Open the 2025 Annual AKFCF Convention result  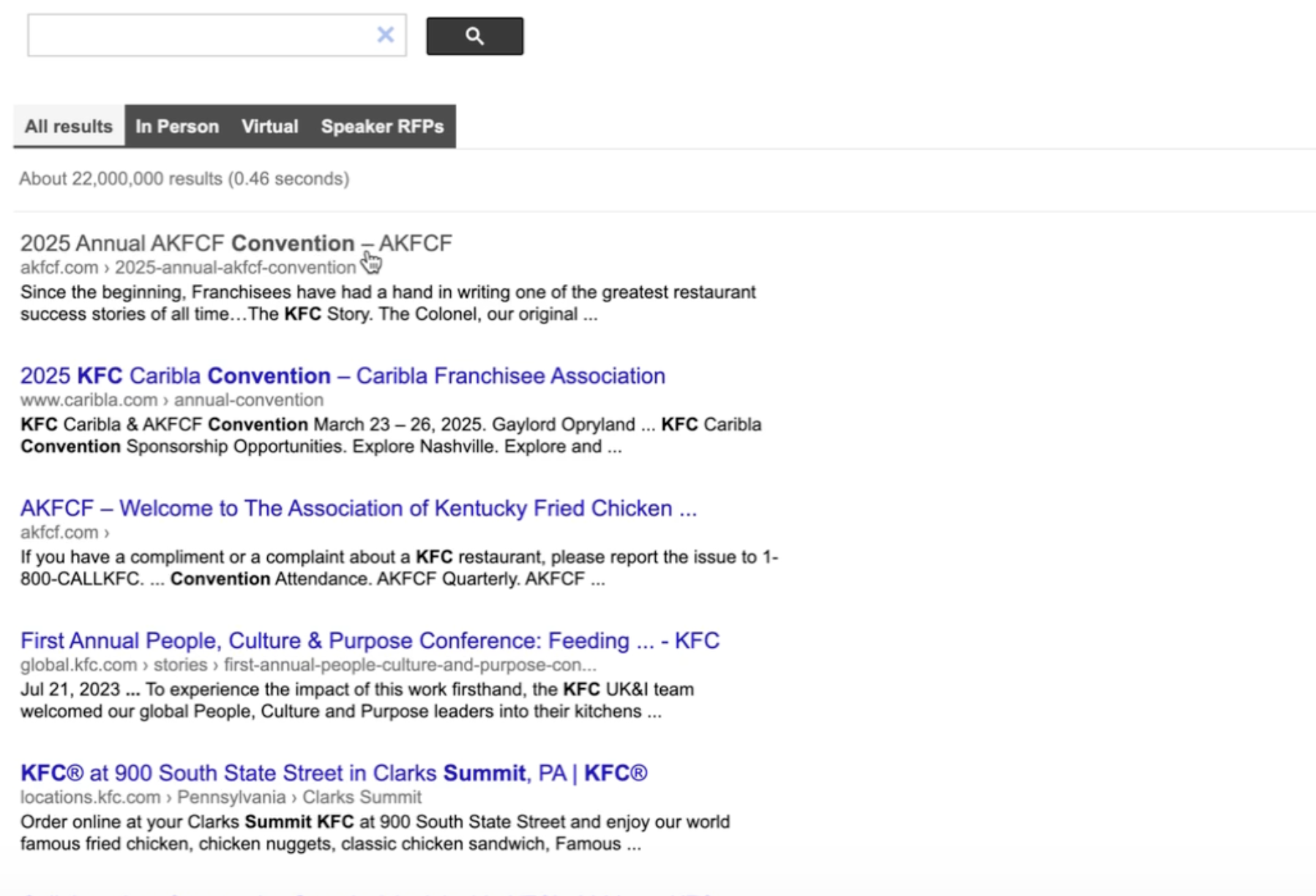coord(236,243)
